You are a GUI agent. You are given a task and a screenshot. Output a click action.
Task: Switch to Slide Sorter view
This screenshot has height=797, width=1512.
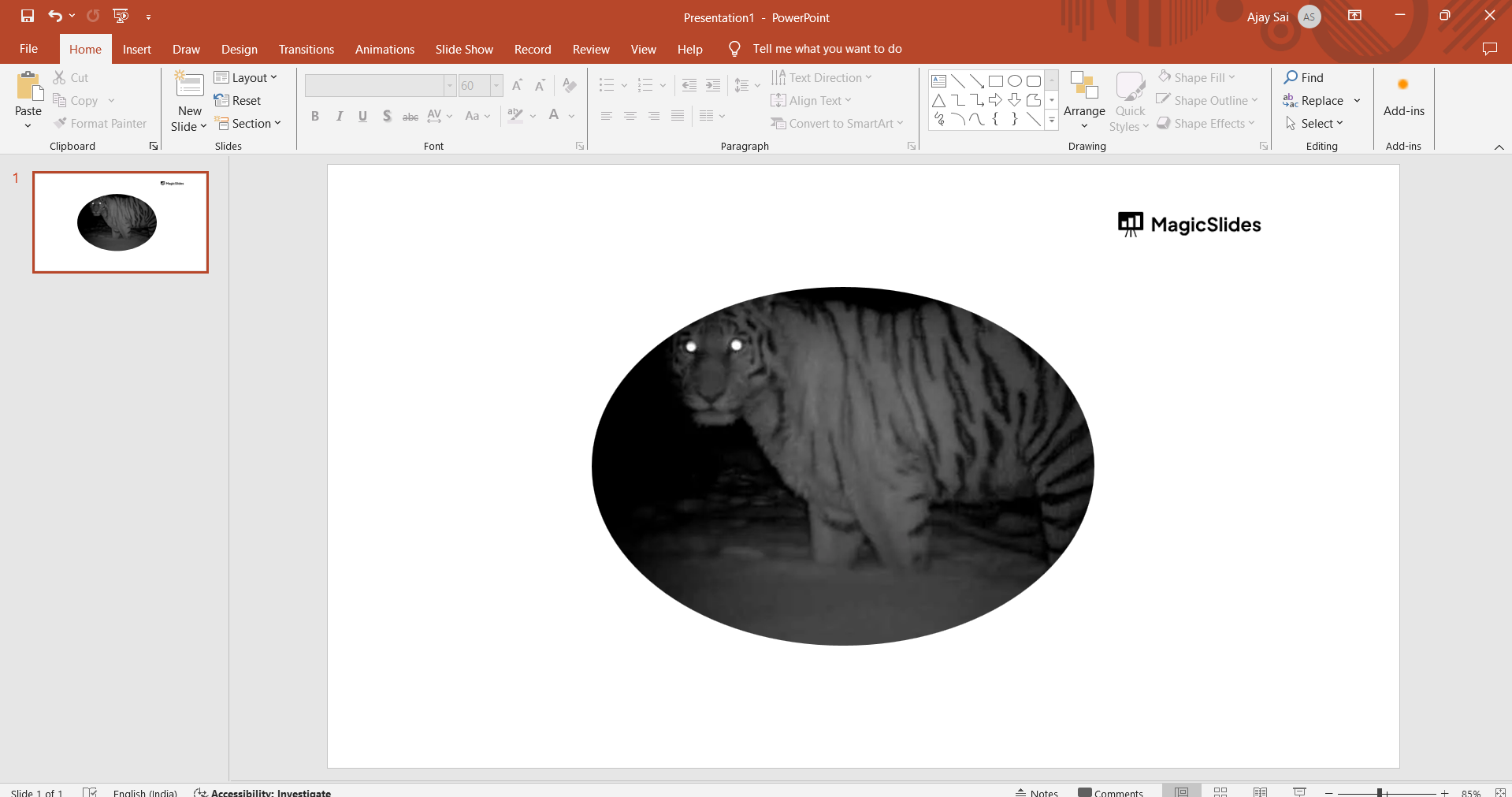[1220, 791]
